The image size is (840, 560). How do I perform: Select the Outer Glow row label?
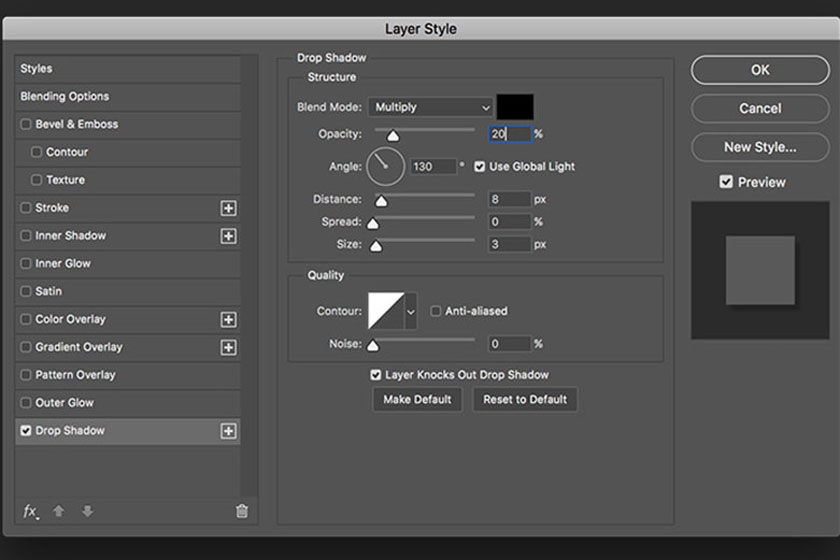(x=64, y=403)
